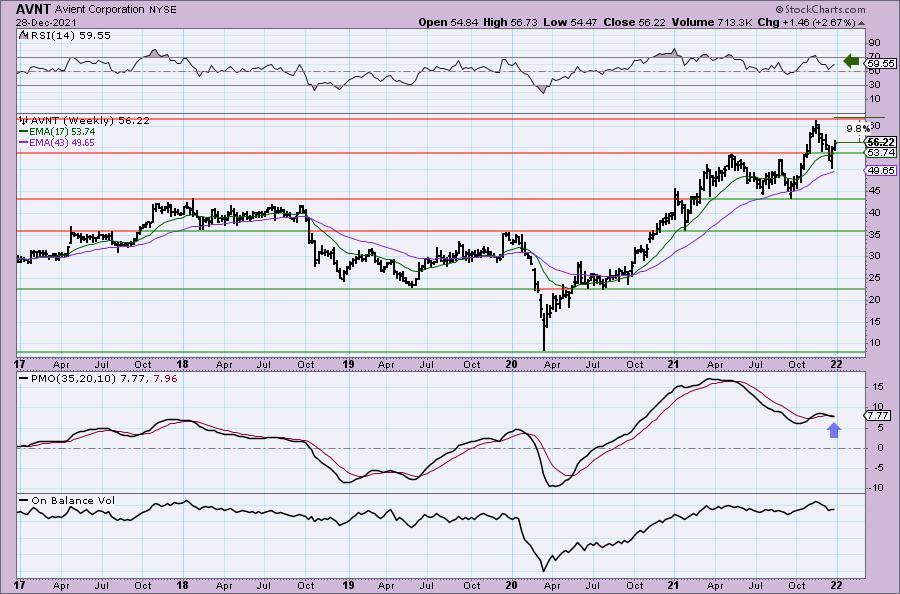Select the Avient Corporation company name
The image size is (900, 594).
99,10
